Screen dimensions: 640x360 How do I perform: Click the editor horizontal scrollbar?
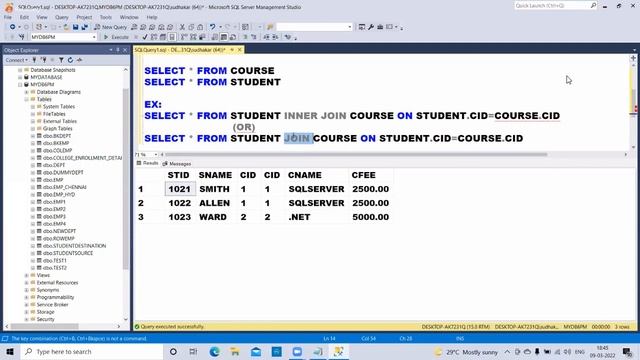click(356, 155)
